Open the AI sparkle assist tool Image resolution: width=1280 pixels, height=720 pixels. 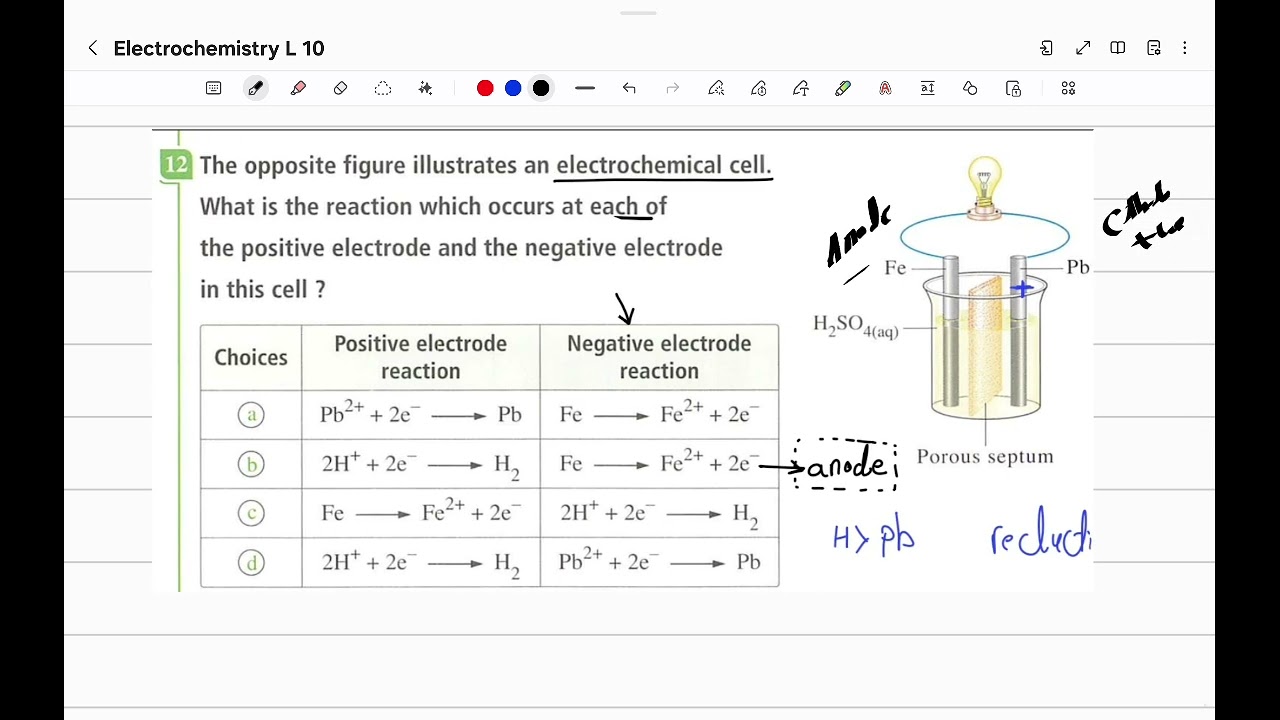point(425,88)
